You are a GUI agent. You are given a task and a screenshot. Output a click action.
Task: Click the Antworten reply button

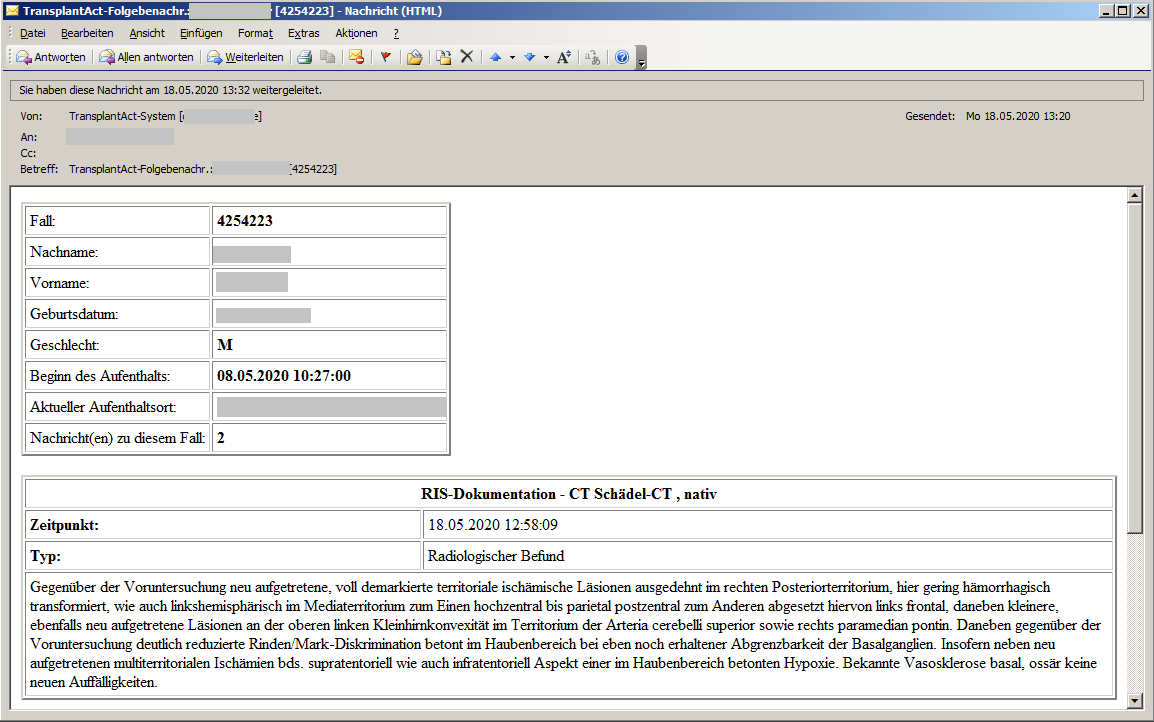pos(51,57)
